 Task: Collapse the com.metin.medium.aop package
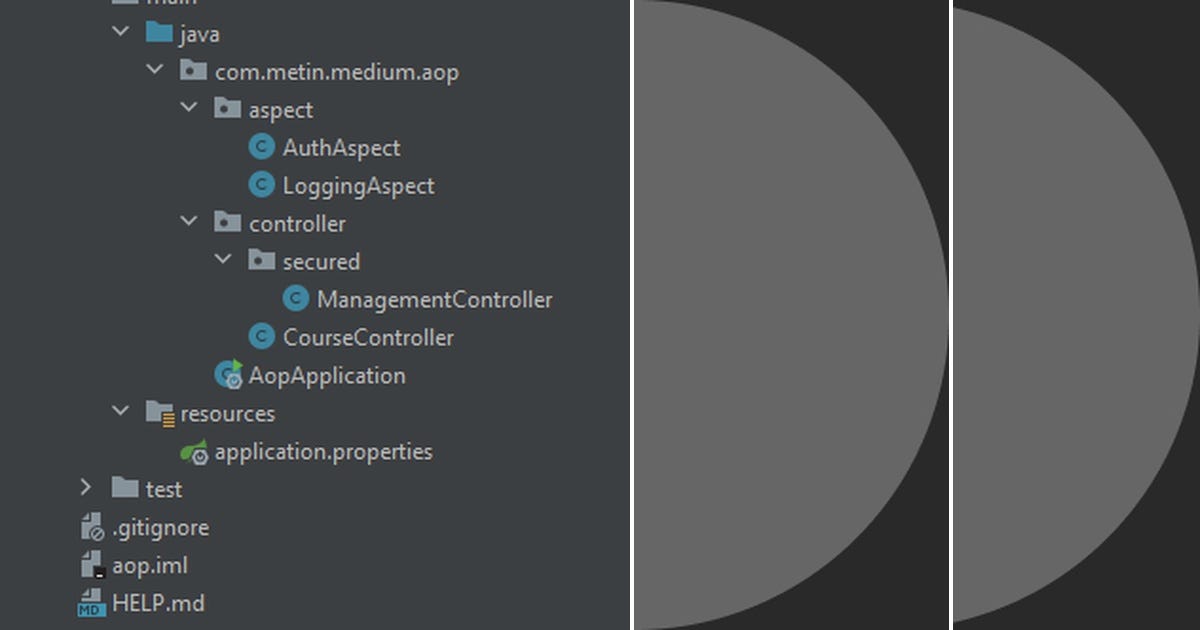[x=154, y=70]
